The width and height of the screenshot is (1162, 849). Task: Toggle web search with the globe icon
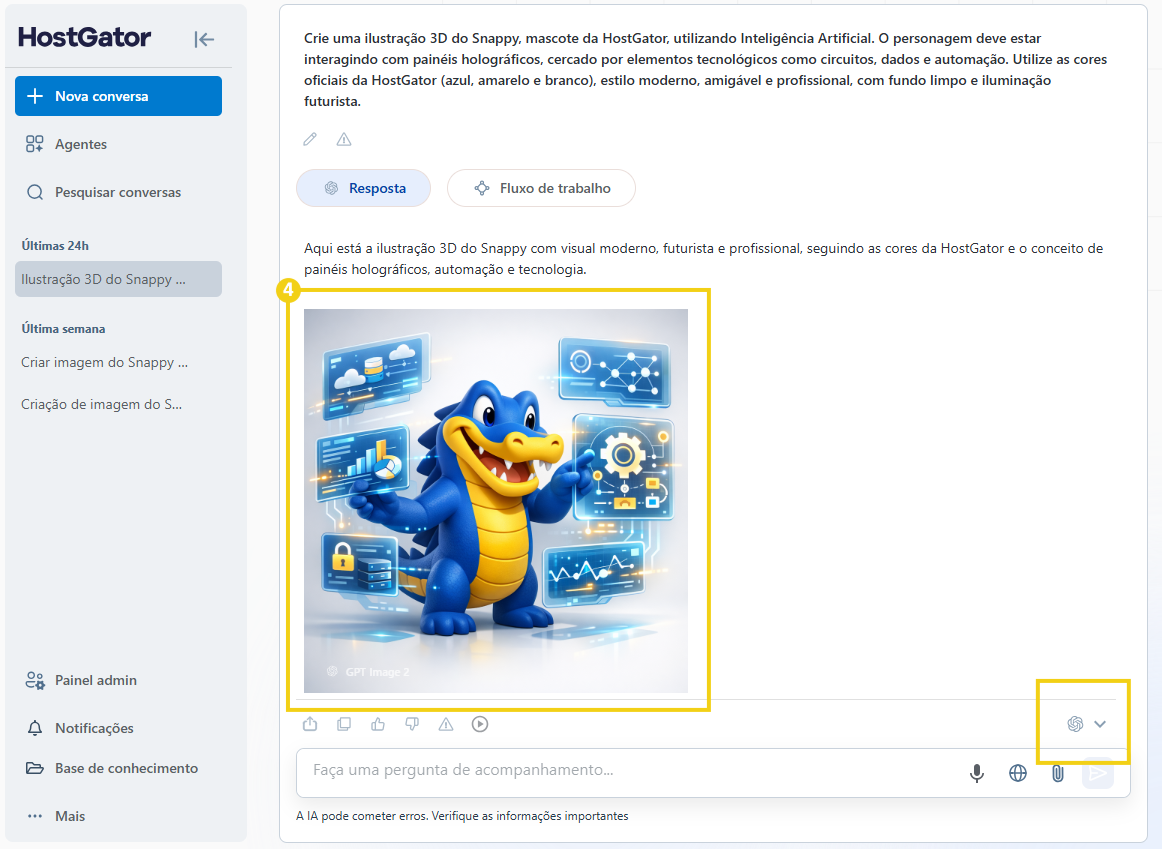point(1018,773)
